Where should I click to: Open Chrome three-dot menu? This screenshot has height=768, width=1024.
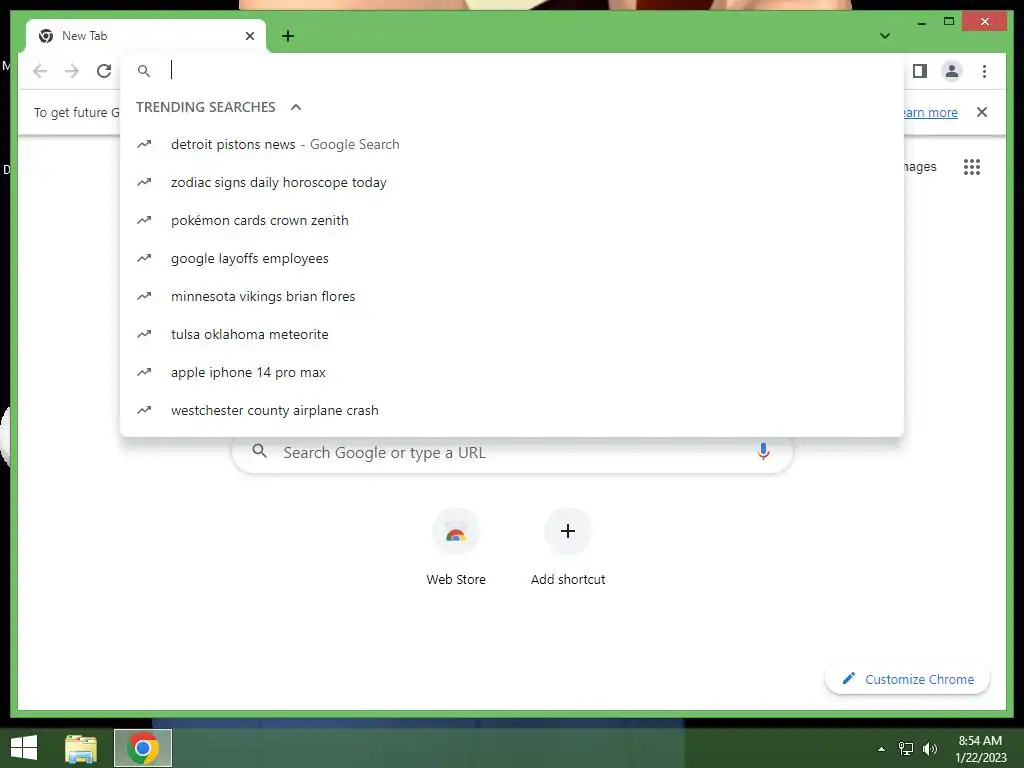pyautogui.click(x=984, y=71)
